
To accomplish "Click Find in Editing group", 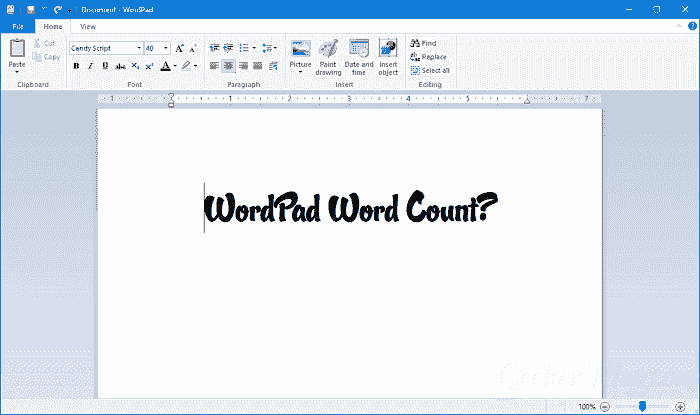I will 423,43.
